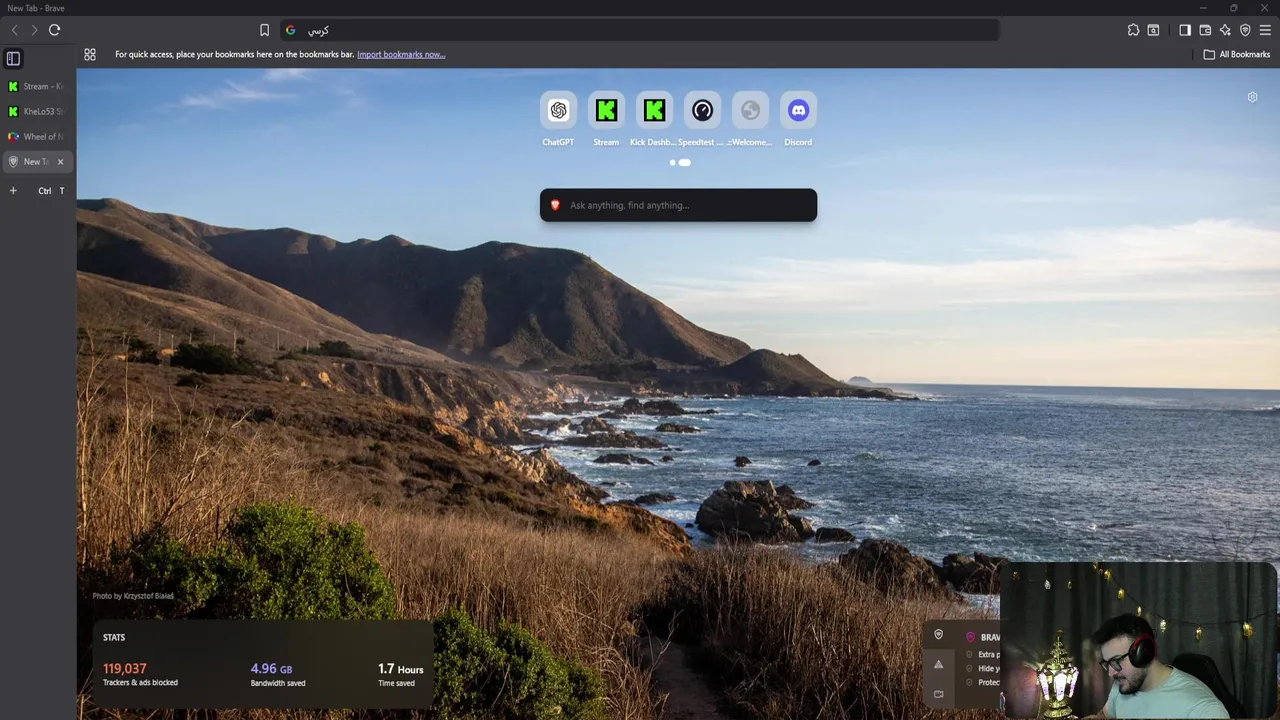Toggle the sidebar panel icon in the toolbar
The image size is (1280, 720).
tap(1185, 30)
